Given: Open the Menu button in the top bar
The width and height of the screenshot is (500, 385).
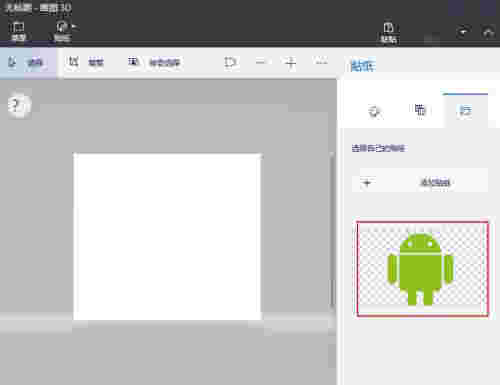Looking at the screenshot, I should pyautogui.click(x=18, y=31).
